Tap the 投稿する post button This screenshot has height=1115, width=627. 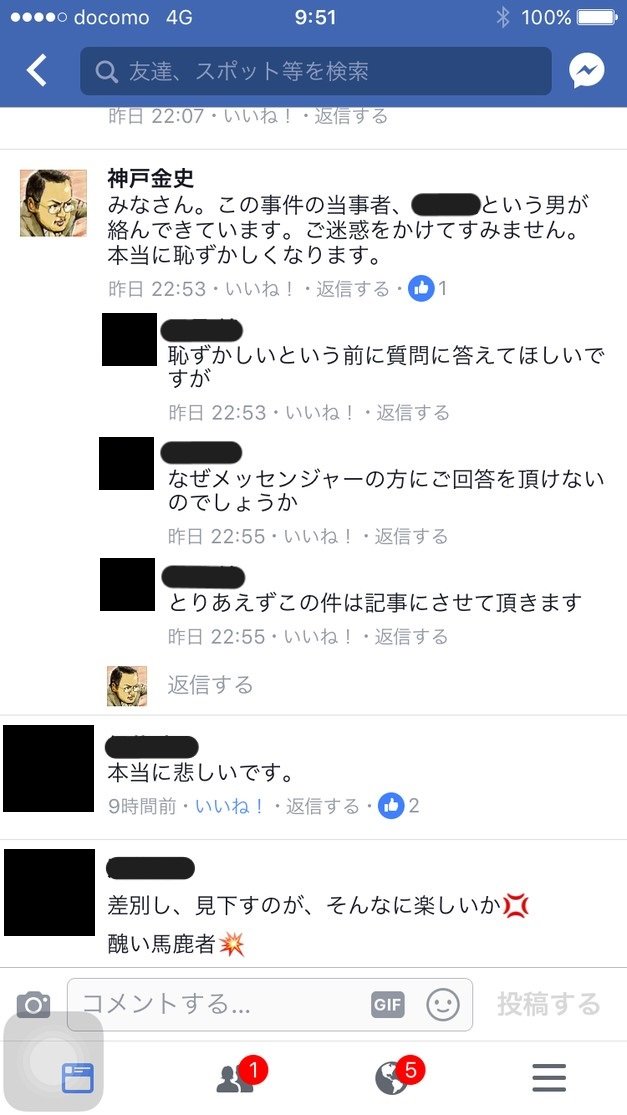548,1004
